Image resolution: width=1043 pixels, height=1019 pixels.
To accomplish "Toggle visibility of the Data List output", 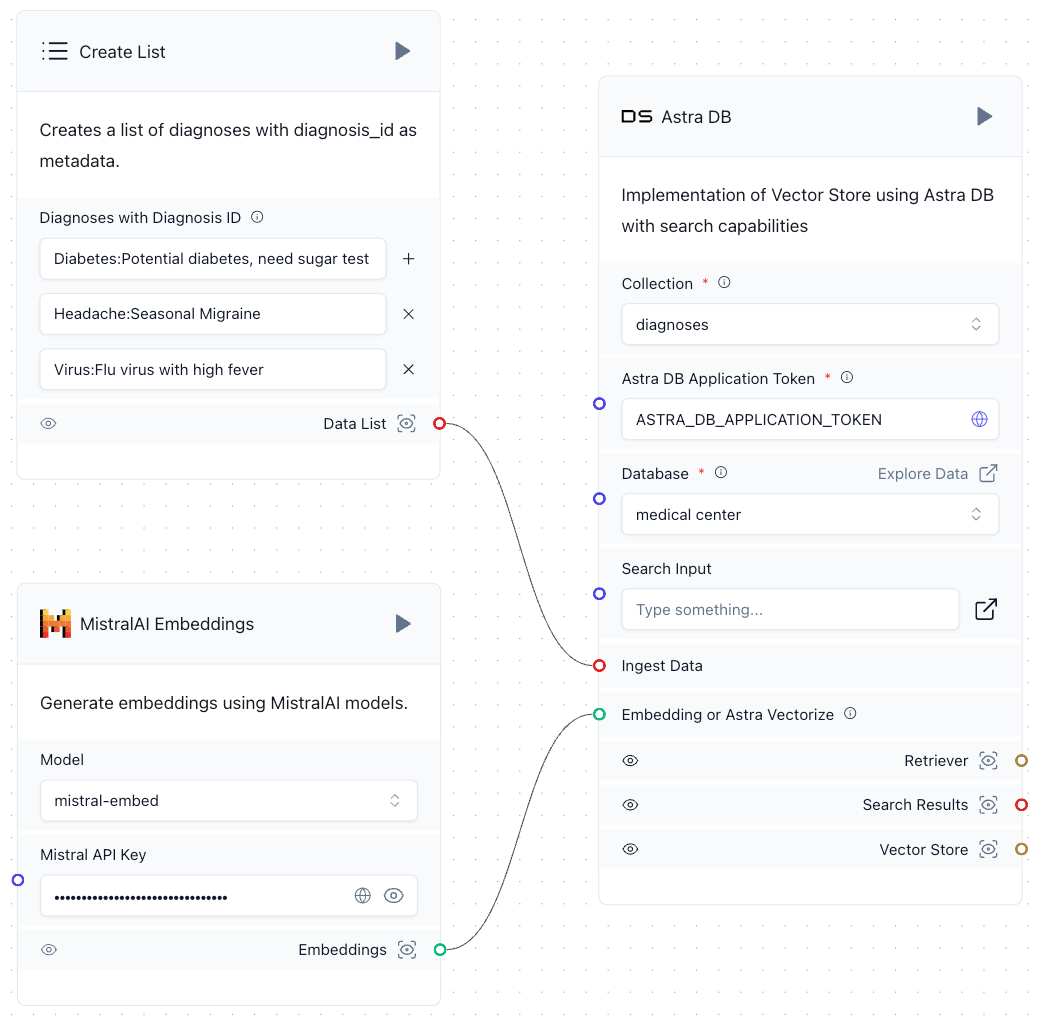I will [48, 423].
